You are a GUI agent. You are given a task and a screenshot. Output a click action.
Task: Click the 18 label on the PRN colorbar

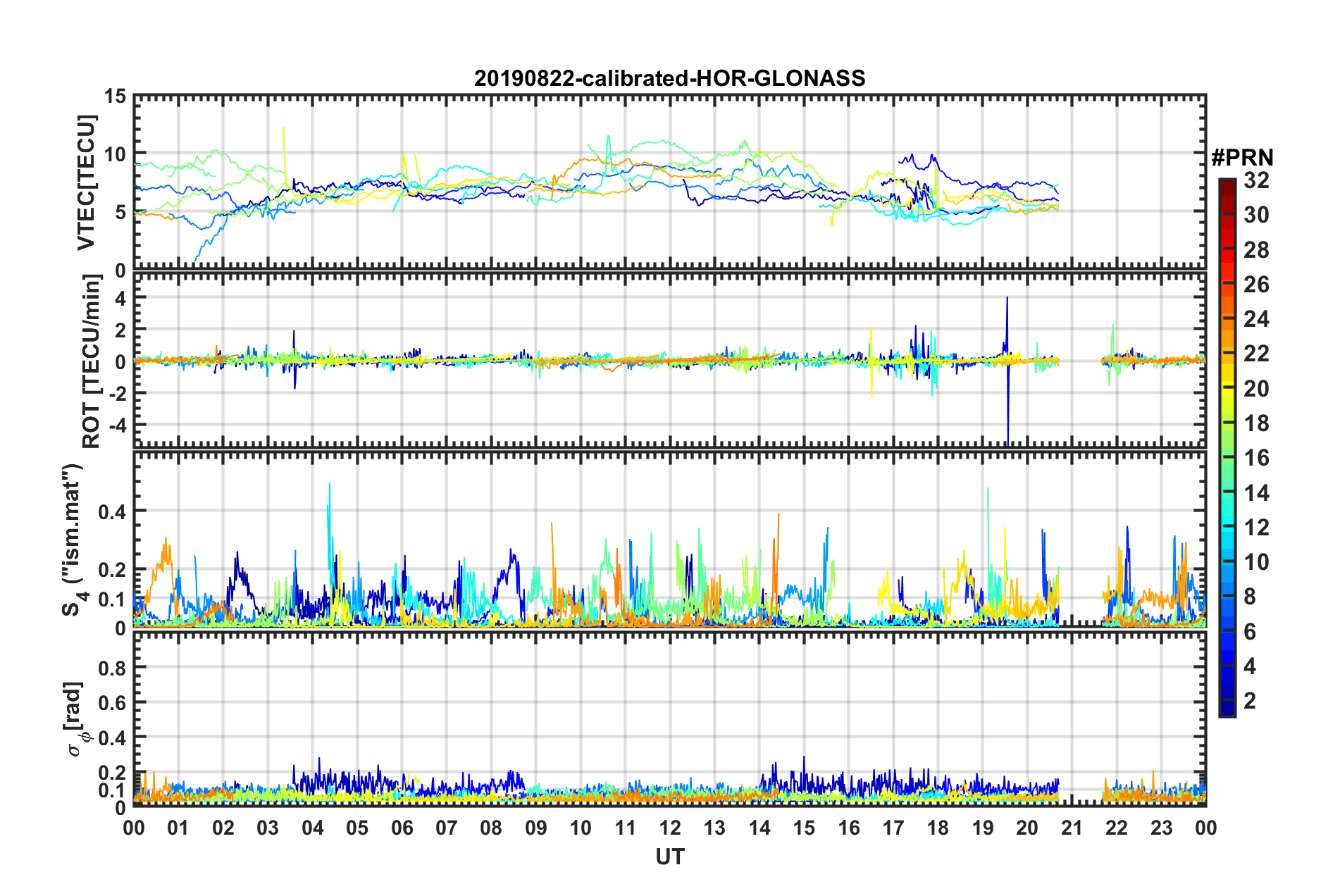pos(1256,423)
